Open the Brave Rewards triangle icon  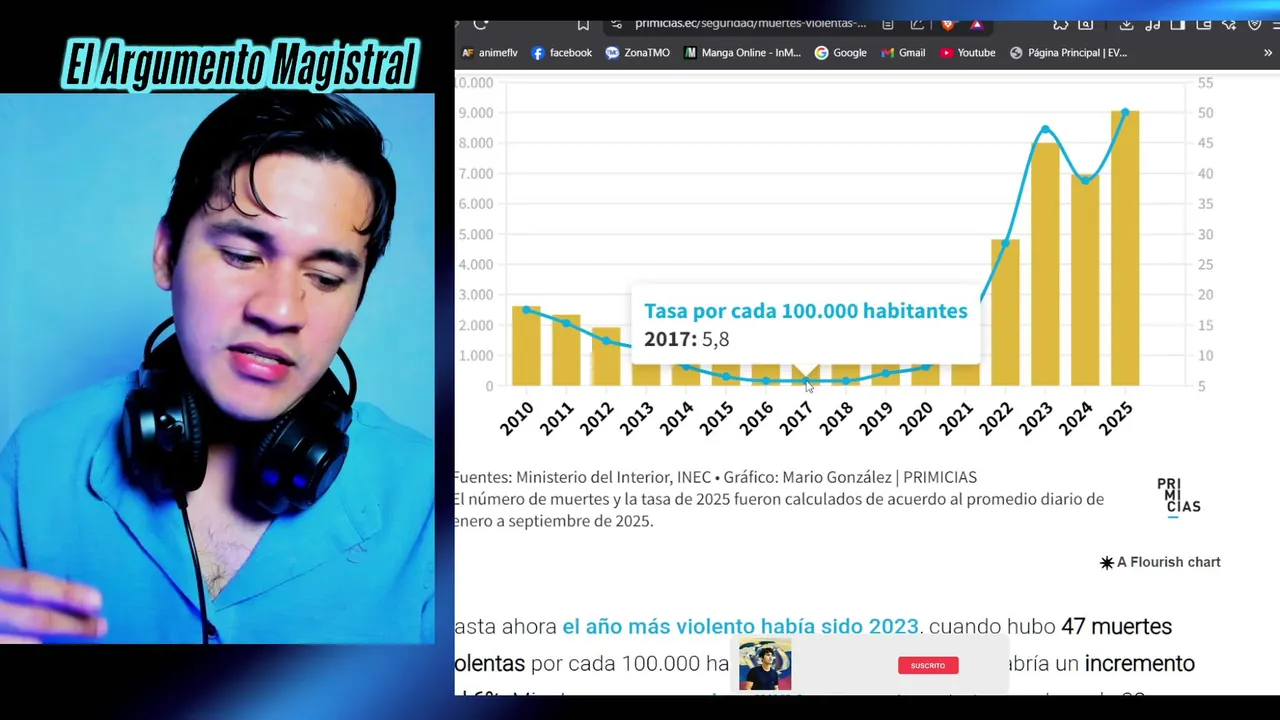(x=976, y=24)
